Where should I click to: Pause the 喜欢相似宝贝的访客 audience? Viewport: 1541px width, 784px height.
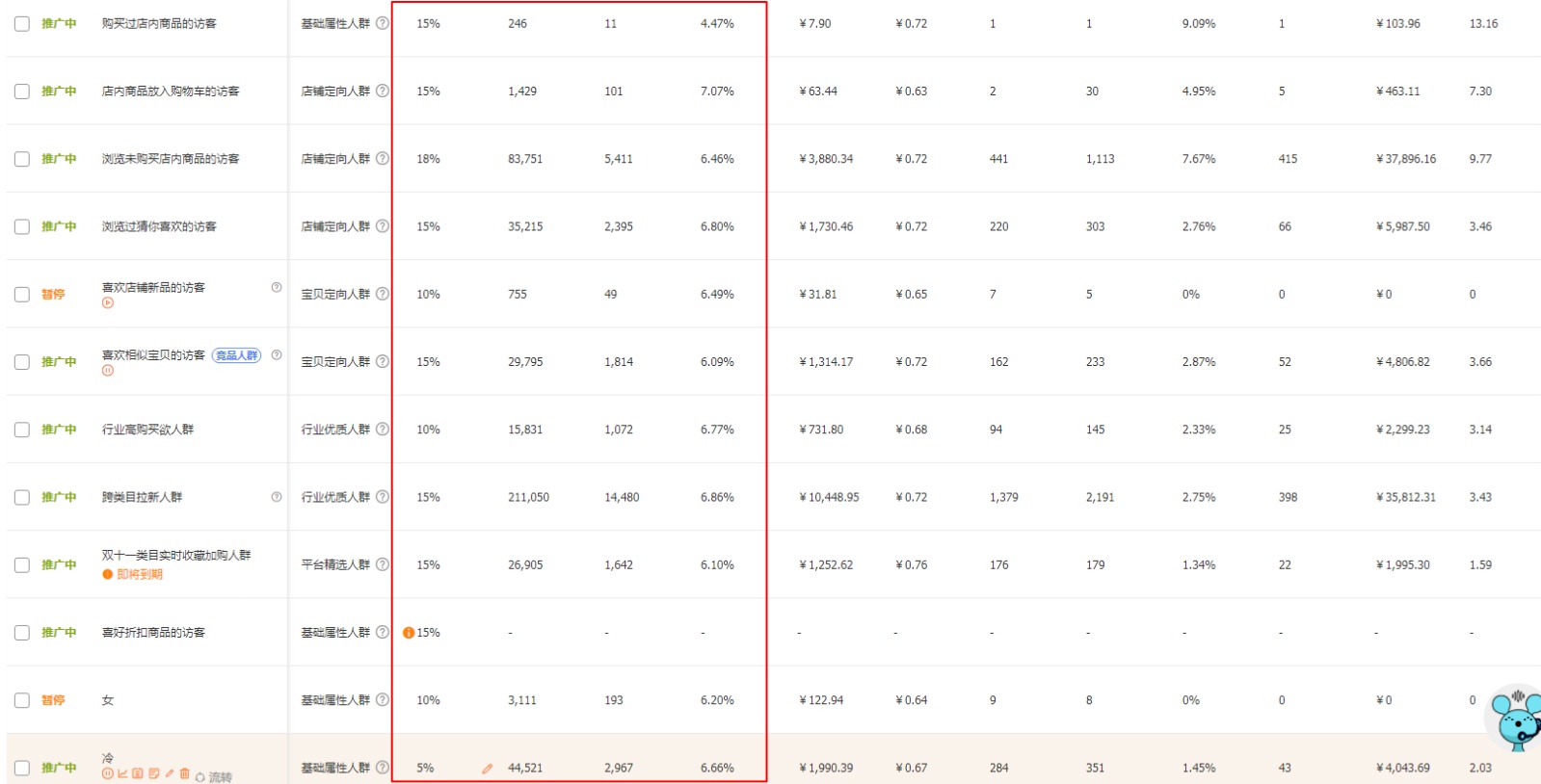107,370
